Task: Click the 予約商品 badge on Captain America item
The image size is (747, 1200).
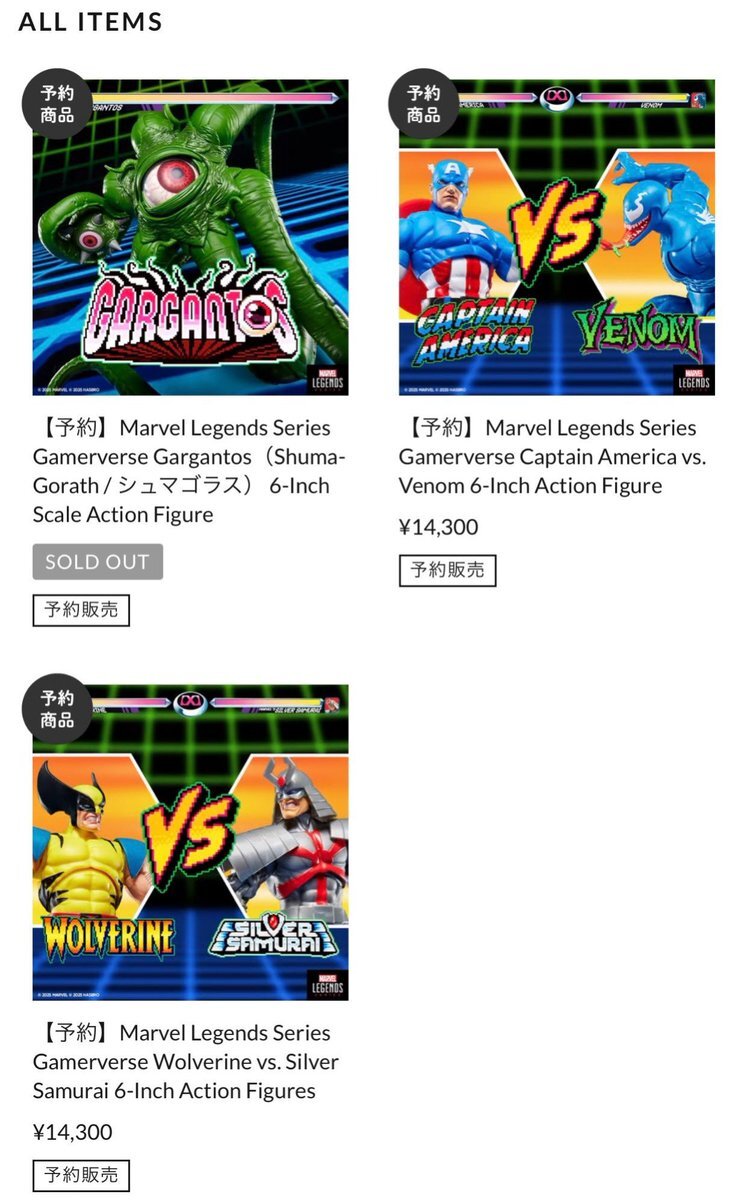Action: click(x=423, y=104)
